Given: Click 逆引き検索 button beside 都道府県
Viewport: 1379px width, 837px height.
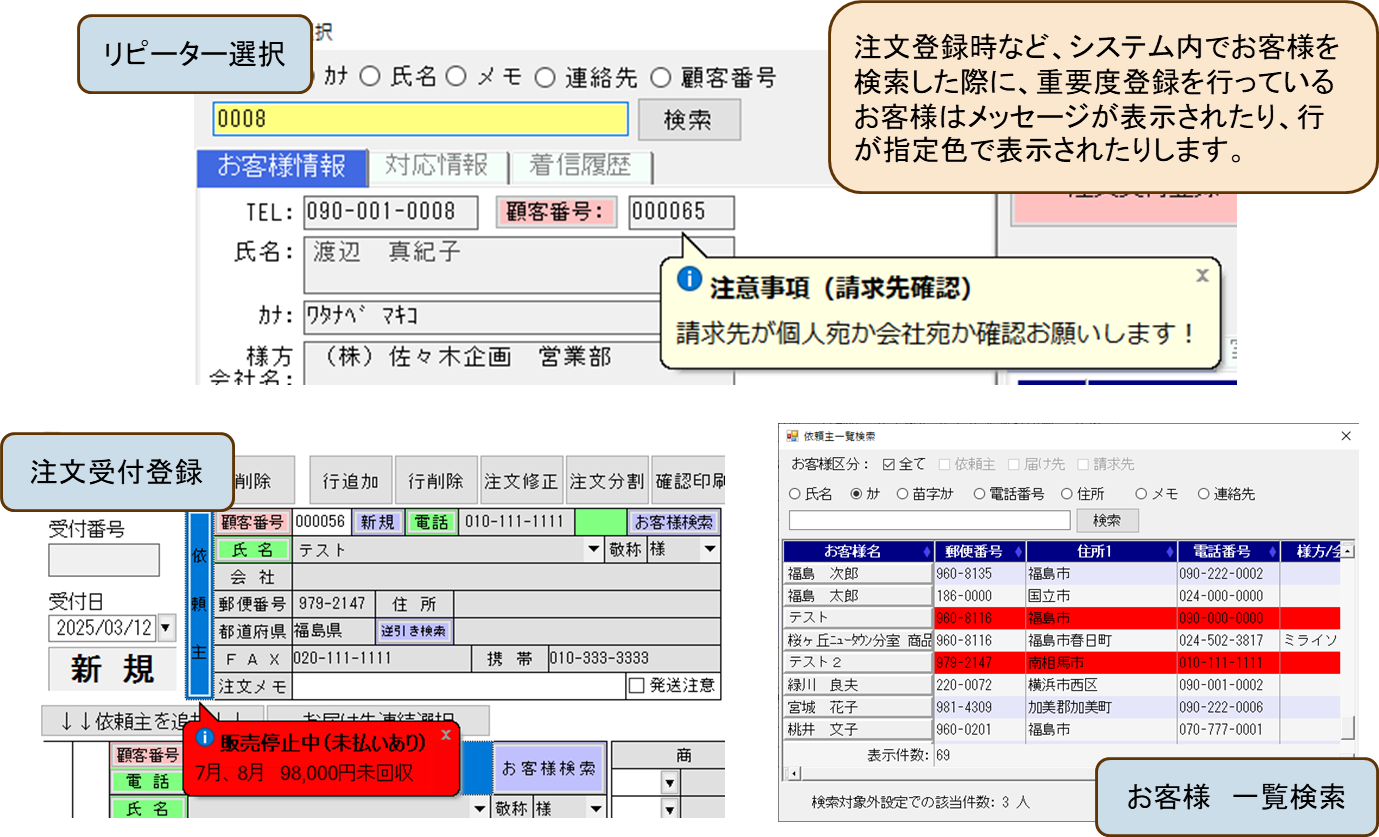Looking at the screenshot, I should (x=414, y=632).
